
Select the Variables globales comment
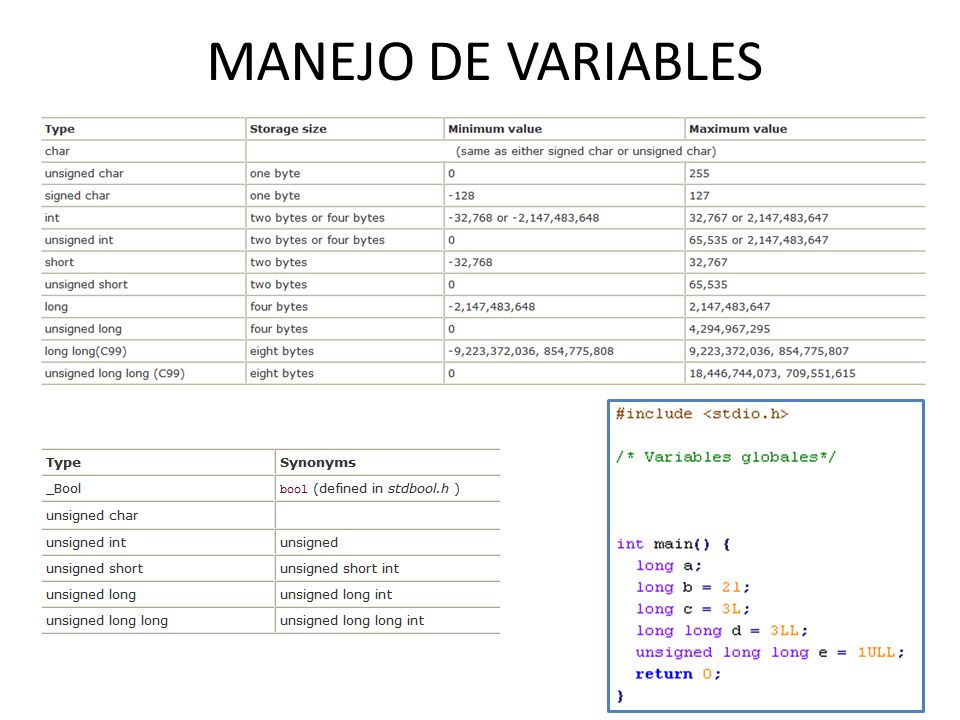point(726,457)
